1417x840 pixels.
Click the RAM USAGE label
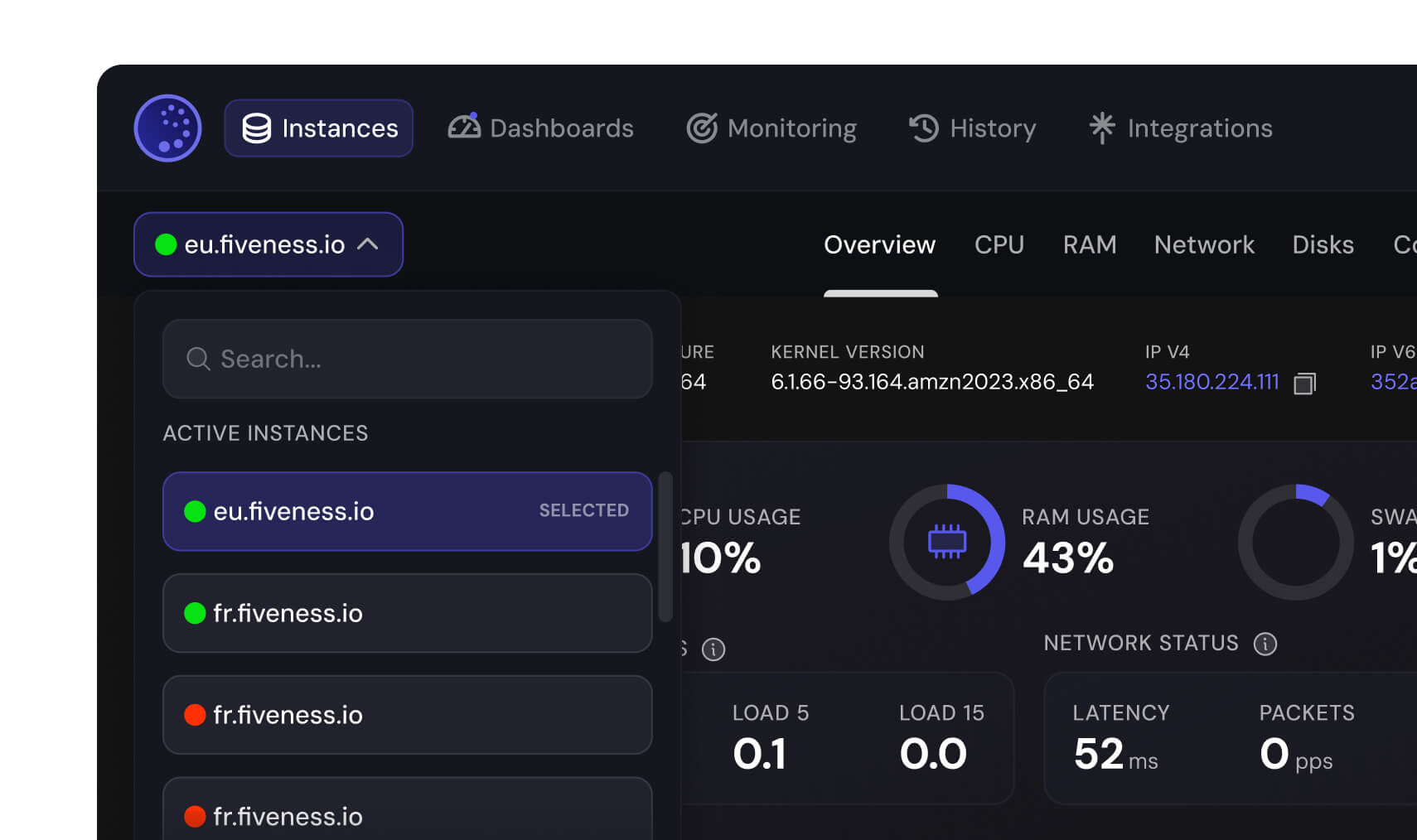[x=1086, y=517]
